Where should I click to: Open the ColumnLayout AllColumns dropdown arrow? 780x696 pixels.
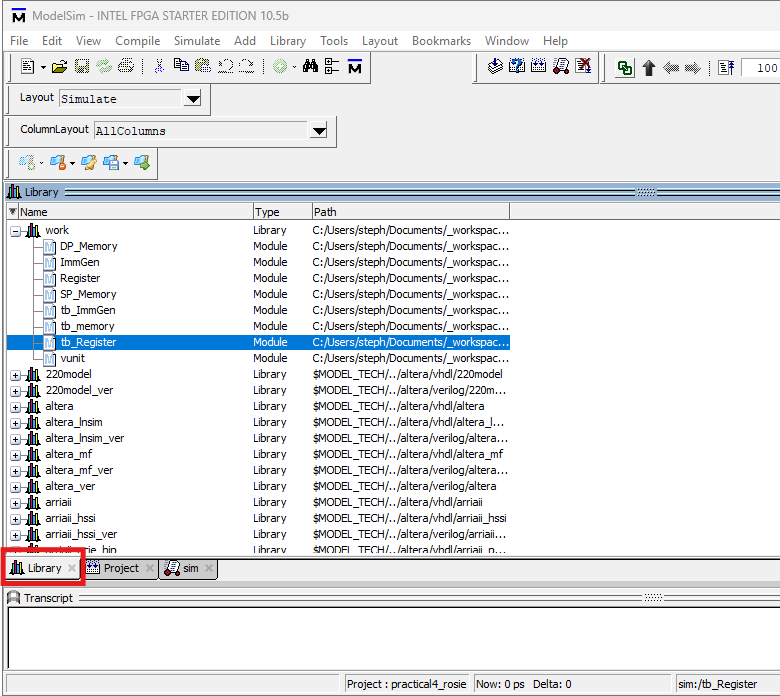[319, 131]
